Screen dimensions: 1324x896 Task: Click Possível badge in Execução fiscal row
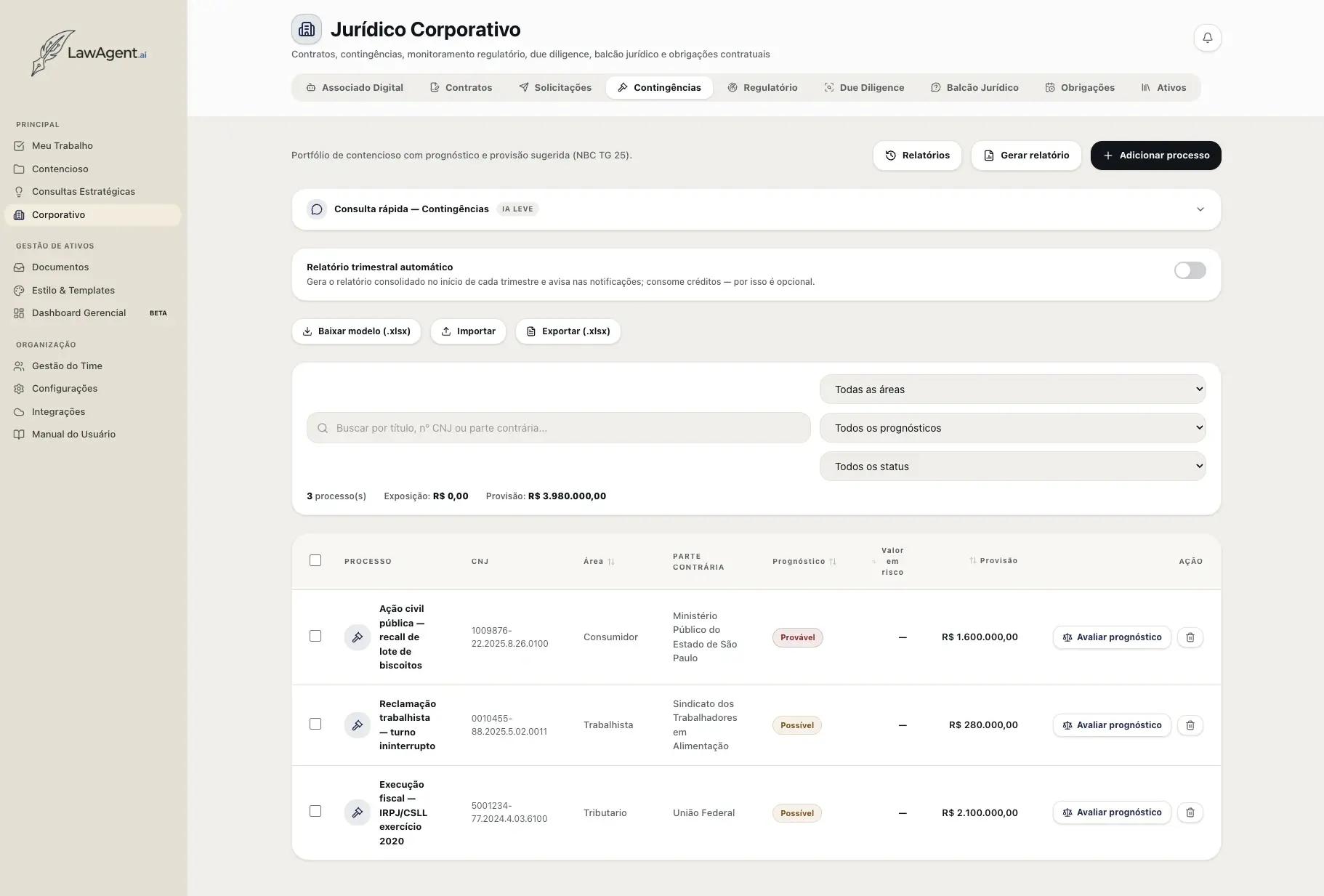[796, 813]
